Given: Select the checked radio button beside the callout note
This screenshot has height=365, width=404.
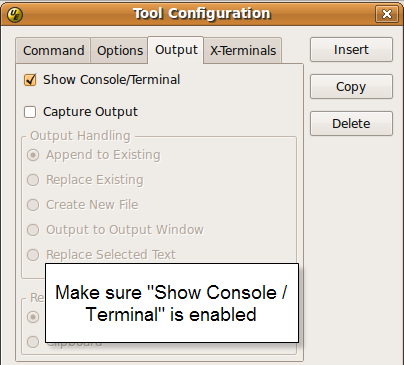Looking at the screenshot, I should click(x=33, y=317).
